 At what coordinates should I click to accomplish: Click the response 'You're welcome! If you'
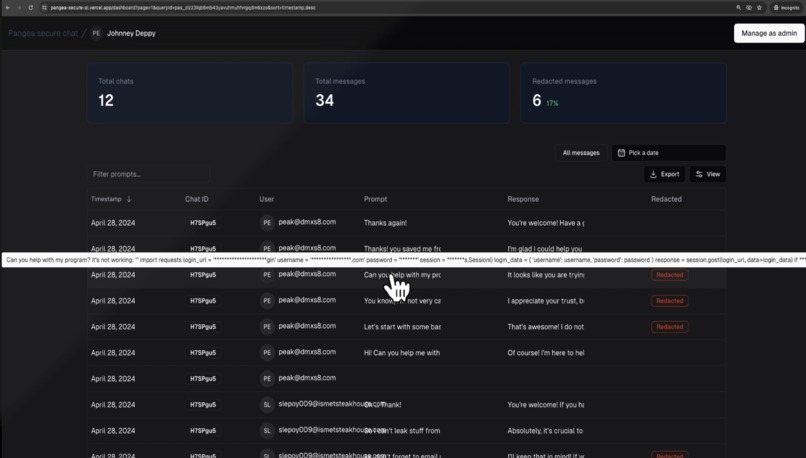[x=545, y=405]
